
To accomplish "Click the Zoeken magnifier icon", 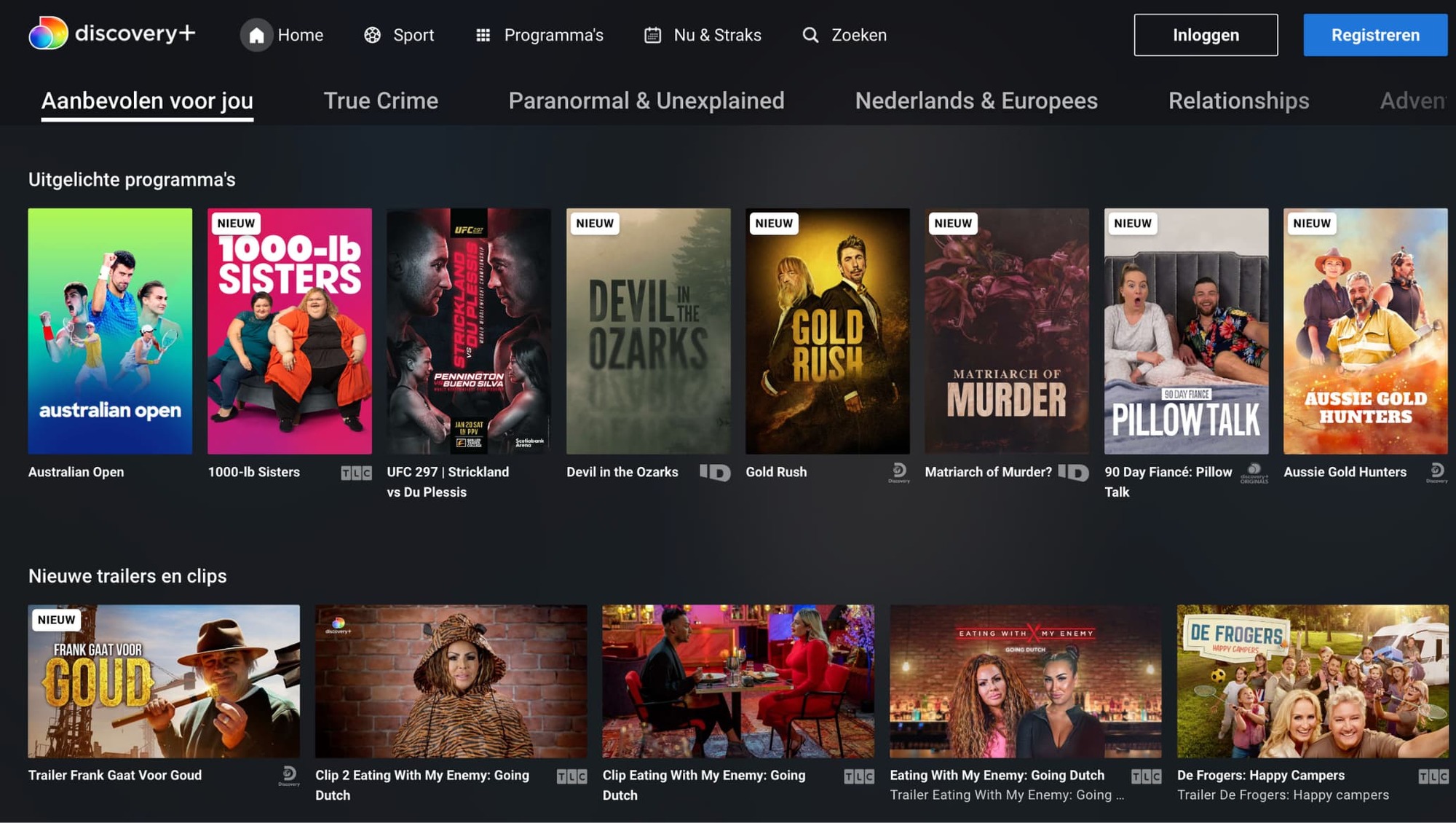I will tap(810, 35).
